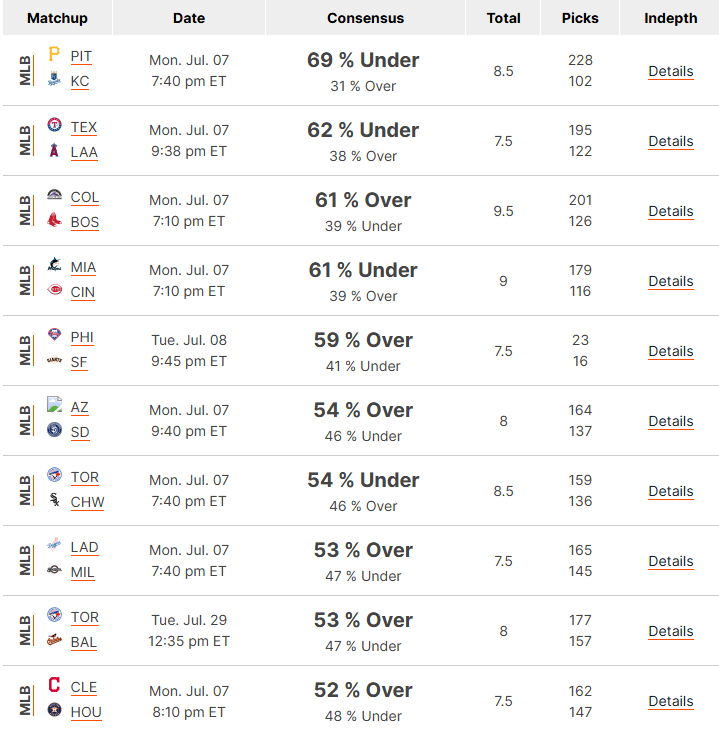Viewport: 719px width, 733px height.
Task: Click the San Diego Padres logo
Action: (x=54, y=429)
